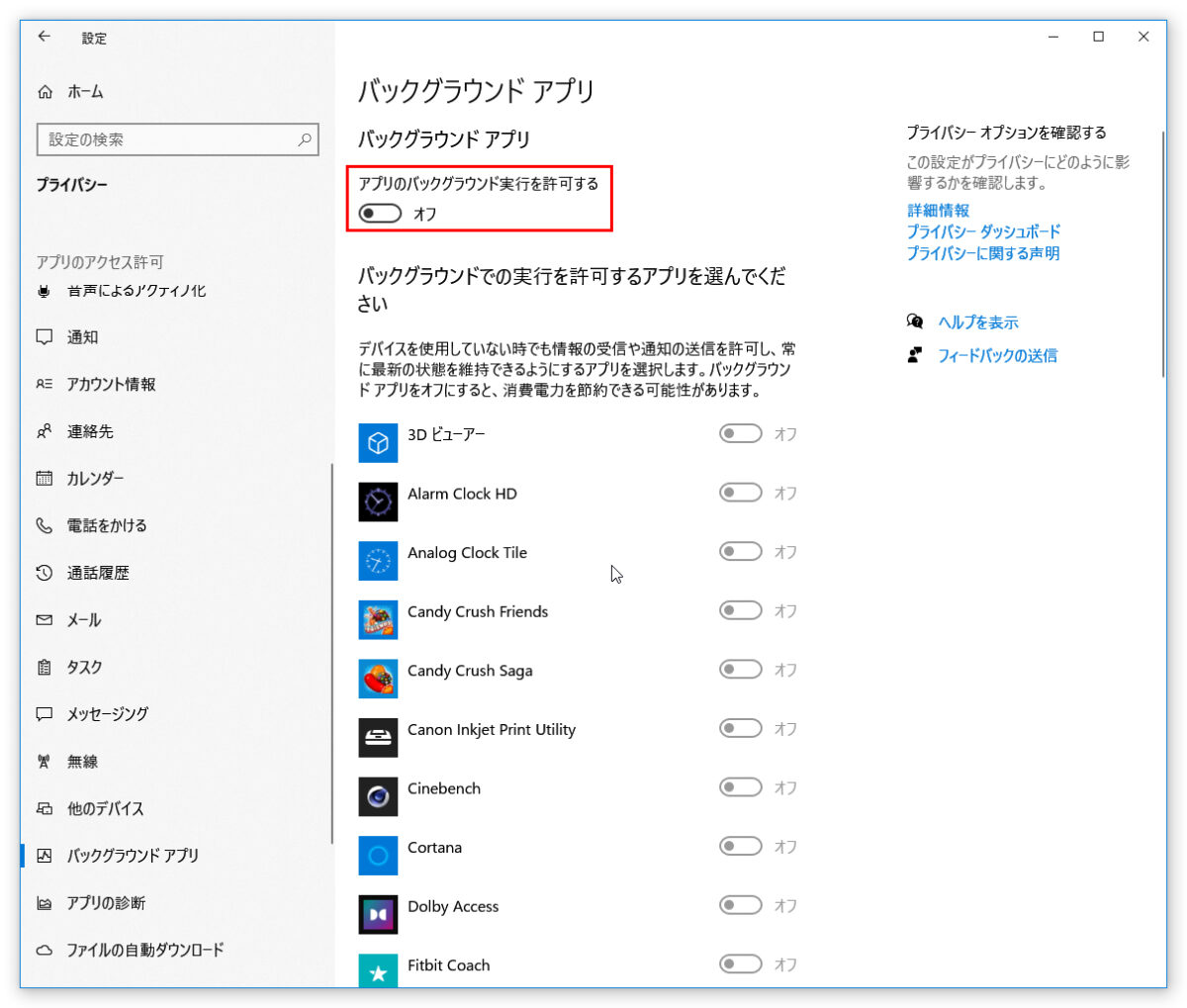Click the back arrow in Settings title bar
Image resolution: width=1187 pixels, height=1008 pixels.
click(x=44, y=37)
